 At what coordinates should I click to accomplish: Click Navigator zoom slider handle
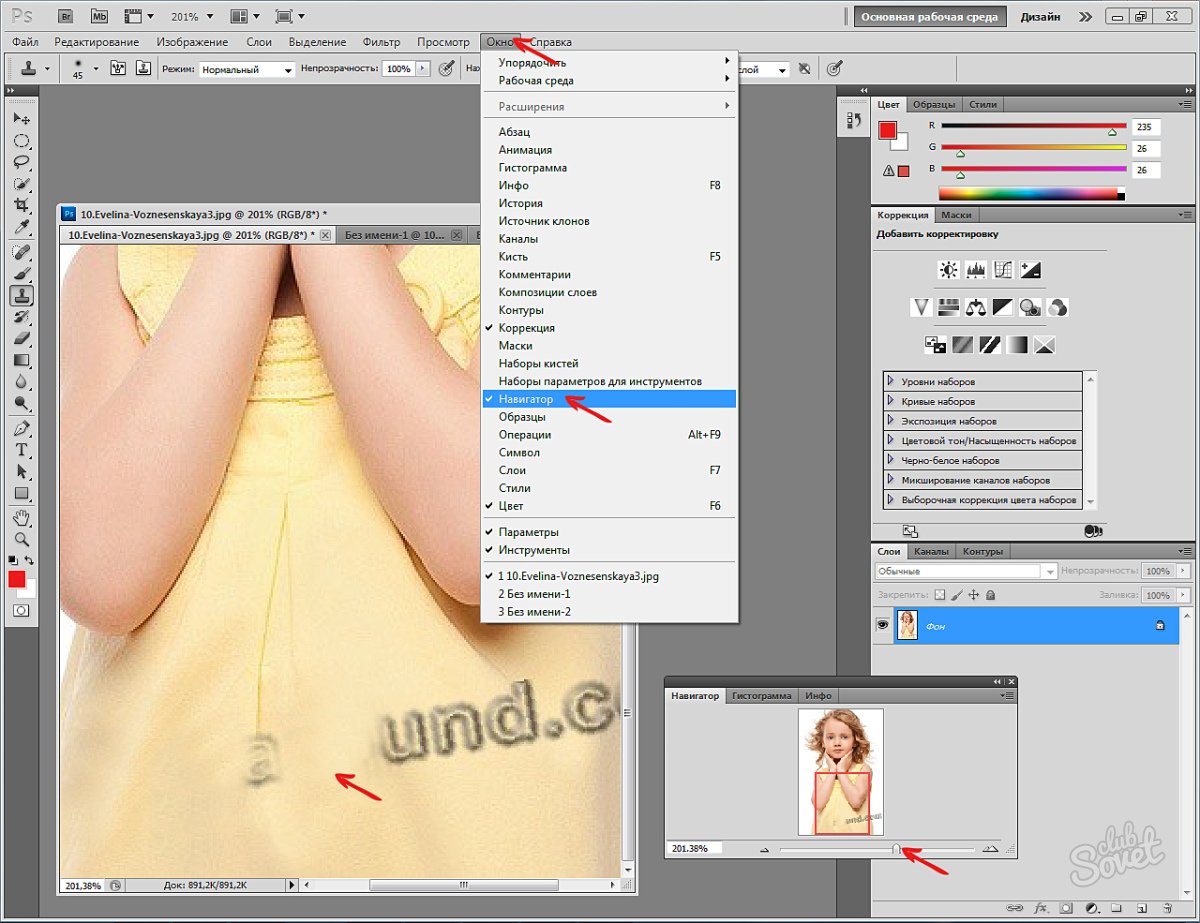pos(897,848)
